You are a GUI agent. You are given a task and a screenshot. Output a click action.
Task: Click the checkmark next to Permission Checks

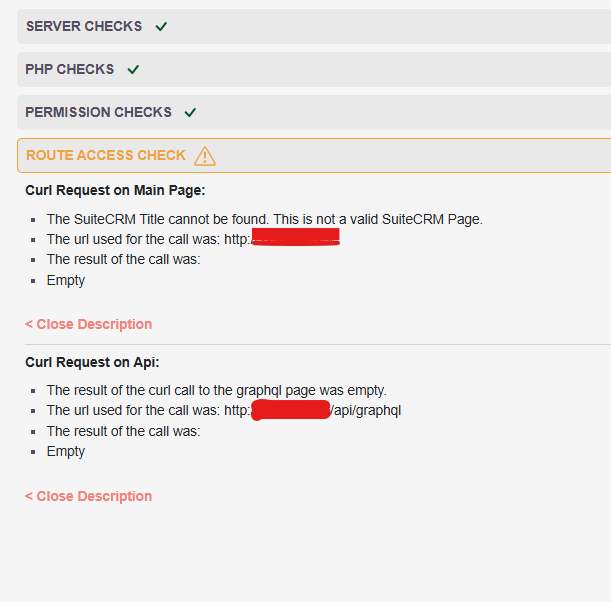190,113
